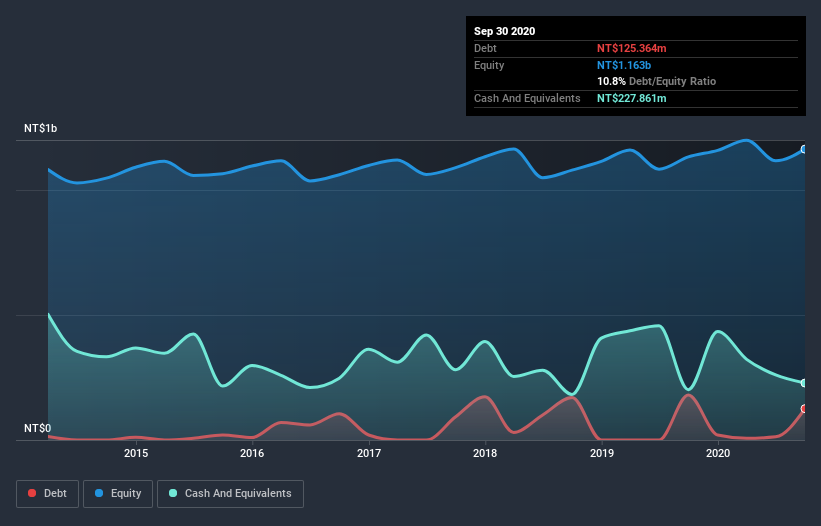Click the Sep 30 2020 tooltip date
Viewport: 821px width, 526px height.
pos(504,31)
